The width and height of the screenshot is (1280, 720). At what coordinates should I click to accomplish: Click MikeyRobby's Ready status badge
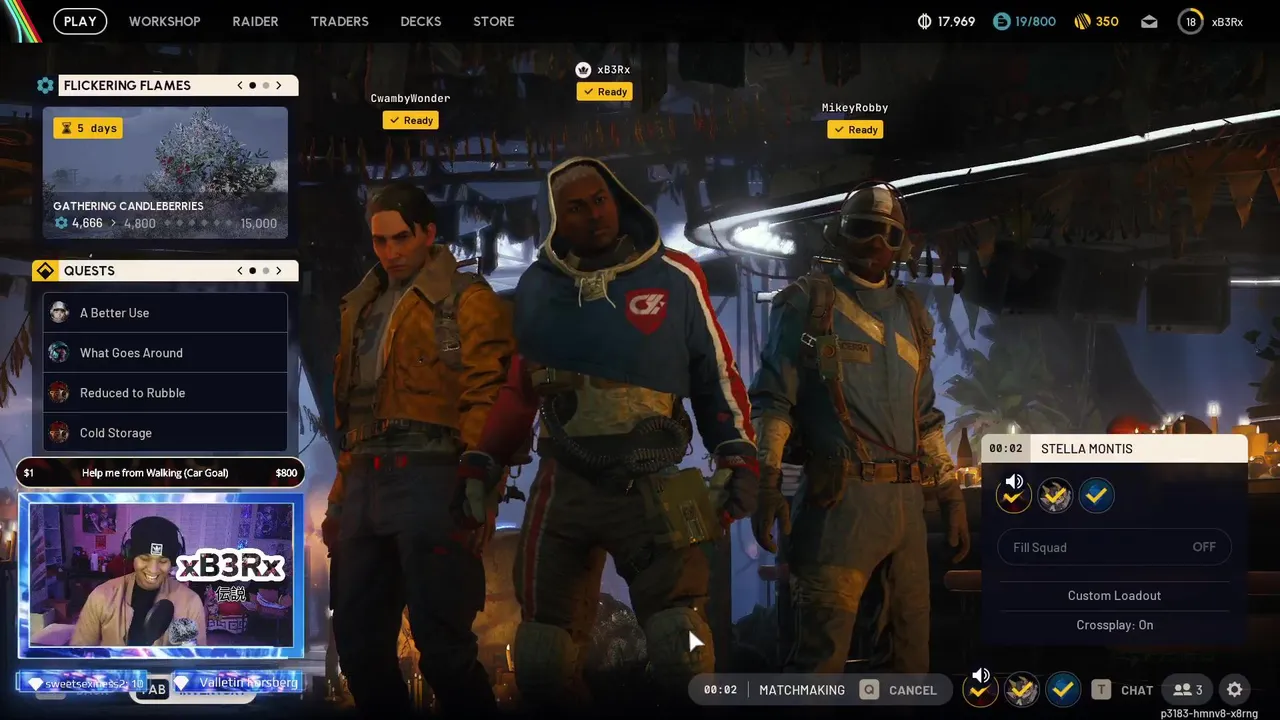(x=855, y=129)
